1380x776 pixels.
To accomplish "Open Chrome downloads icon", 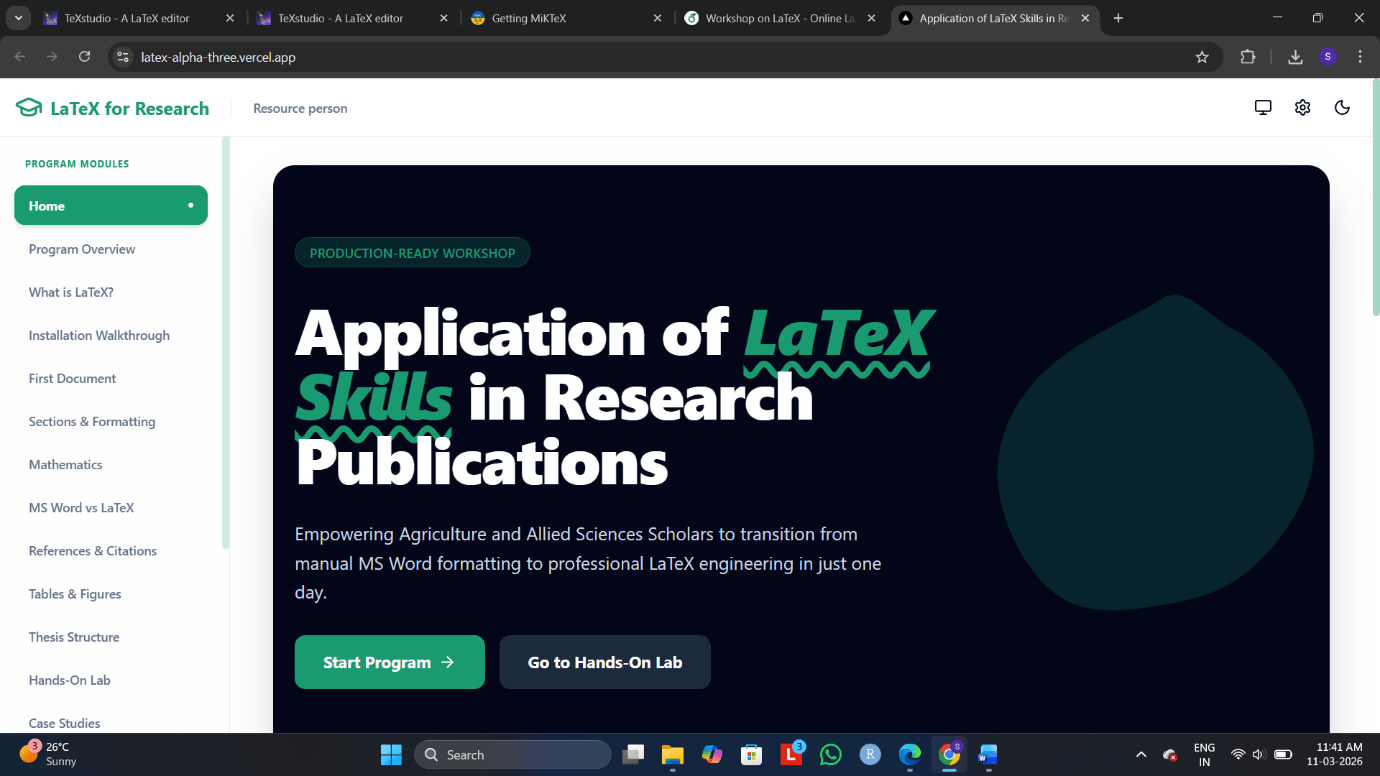I will 1295,57.
